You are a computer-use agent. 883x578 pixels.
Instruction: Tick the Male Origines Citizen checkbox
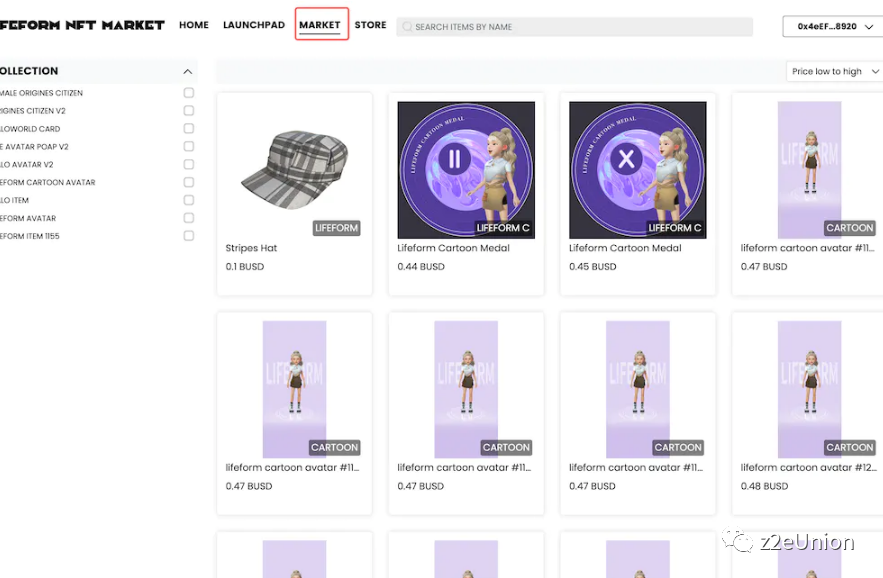coord(189,93)
